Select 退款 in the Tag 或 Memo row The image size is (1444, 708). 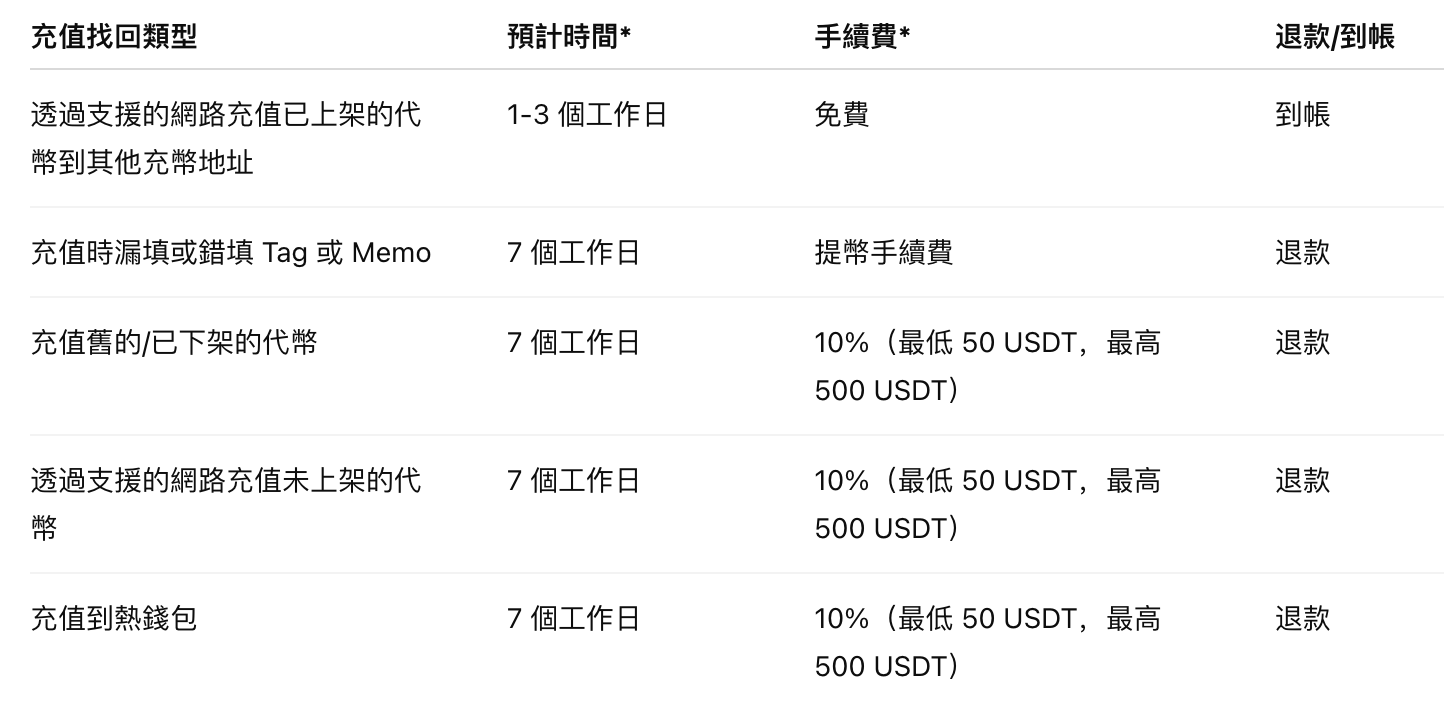click(1302, 253)
